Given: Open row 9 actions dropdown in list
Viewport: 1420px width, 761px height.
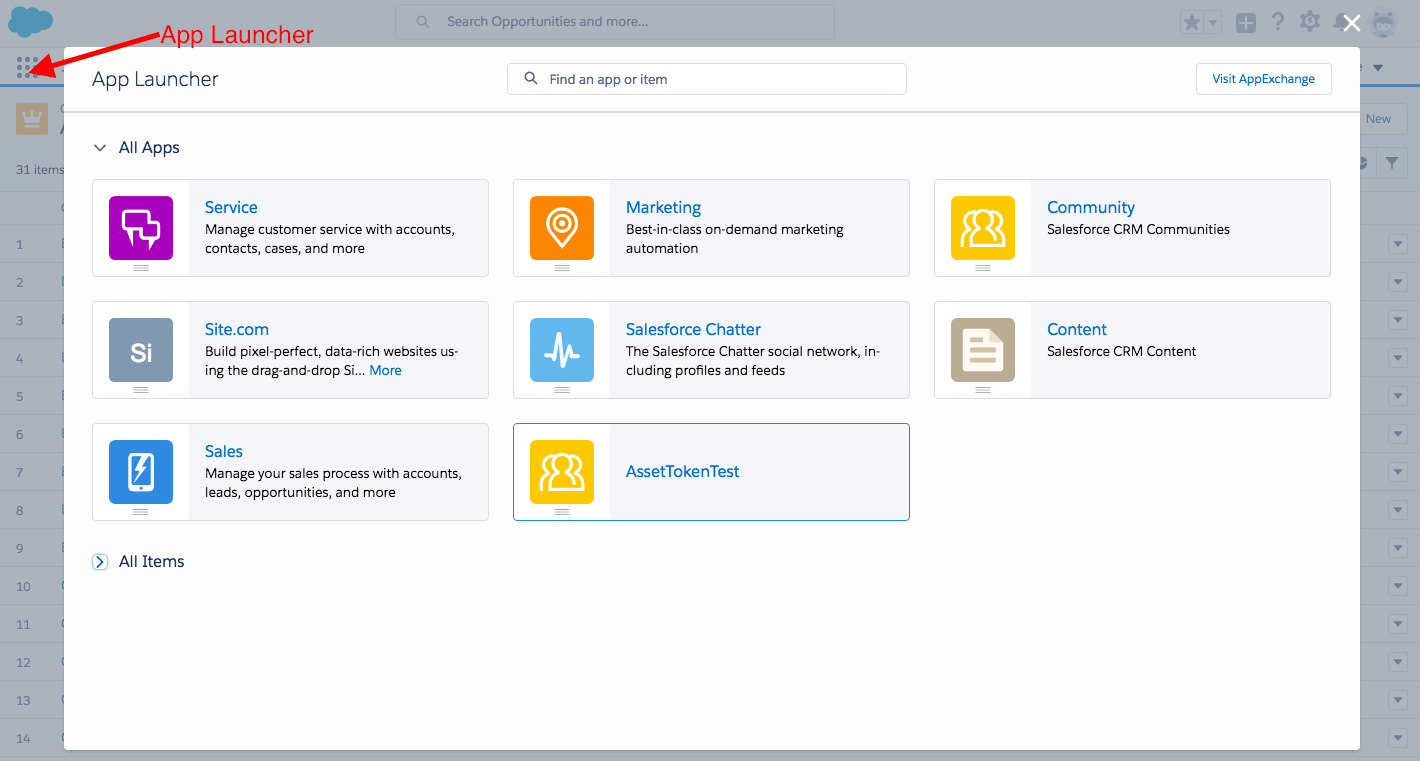Looking at the screenshot, I should 1397,548.
